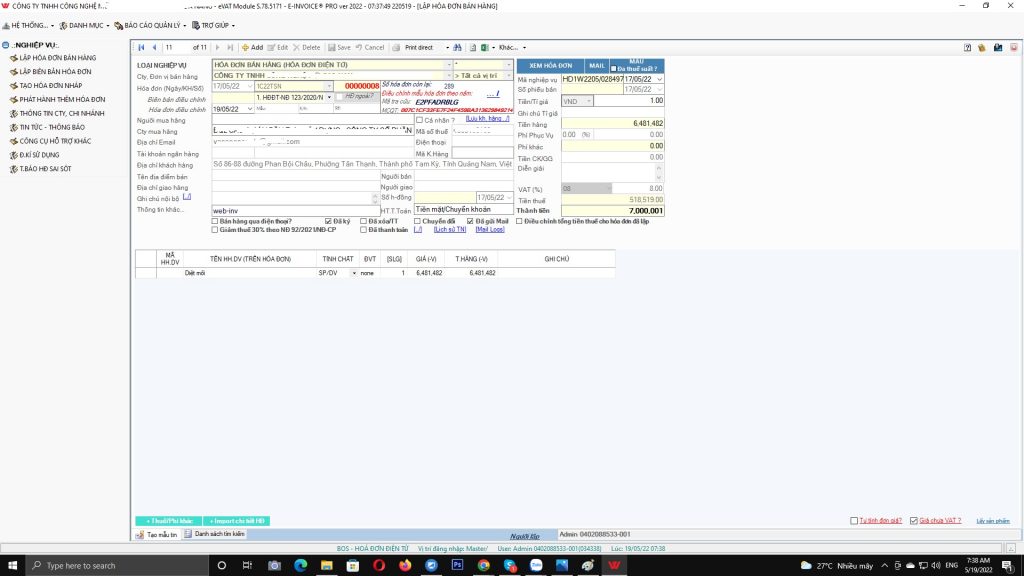1024x576 pixels.
Task: Open the Opera icon in the taskbar
Action: [x=379, y=565]
